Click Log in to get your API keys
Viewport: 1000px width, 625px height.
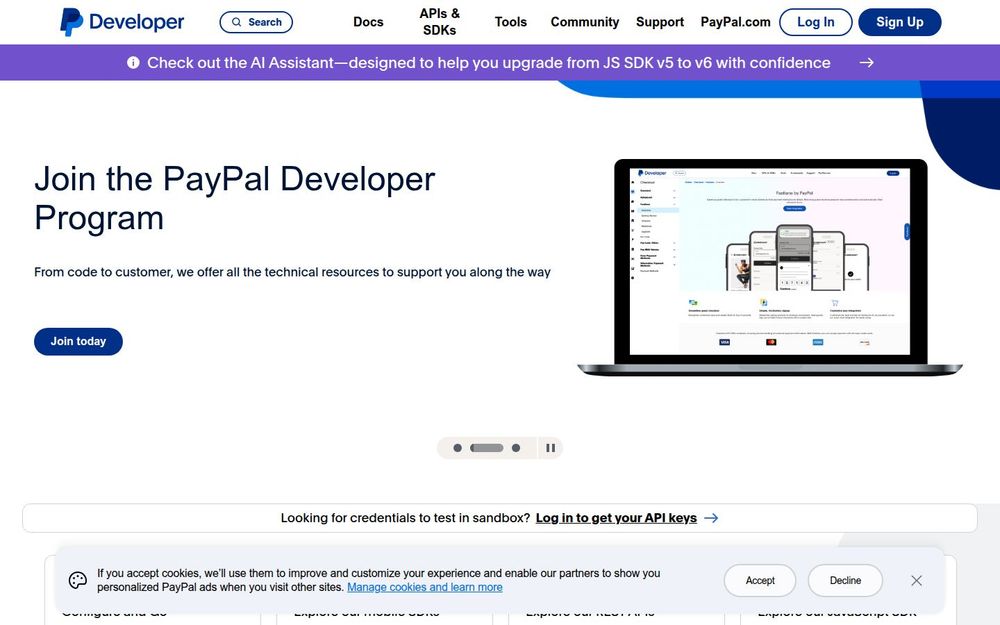pyautogui.click(x=615, y=518)
